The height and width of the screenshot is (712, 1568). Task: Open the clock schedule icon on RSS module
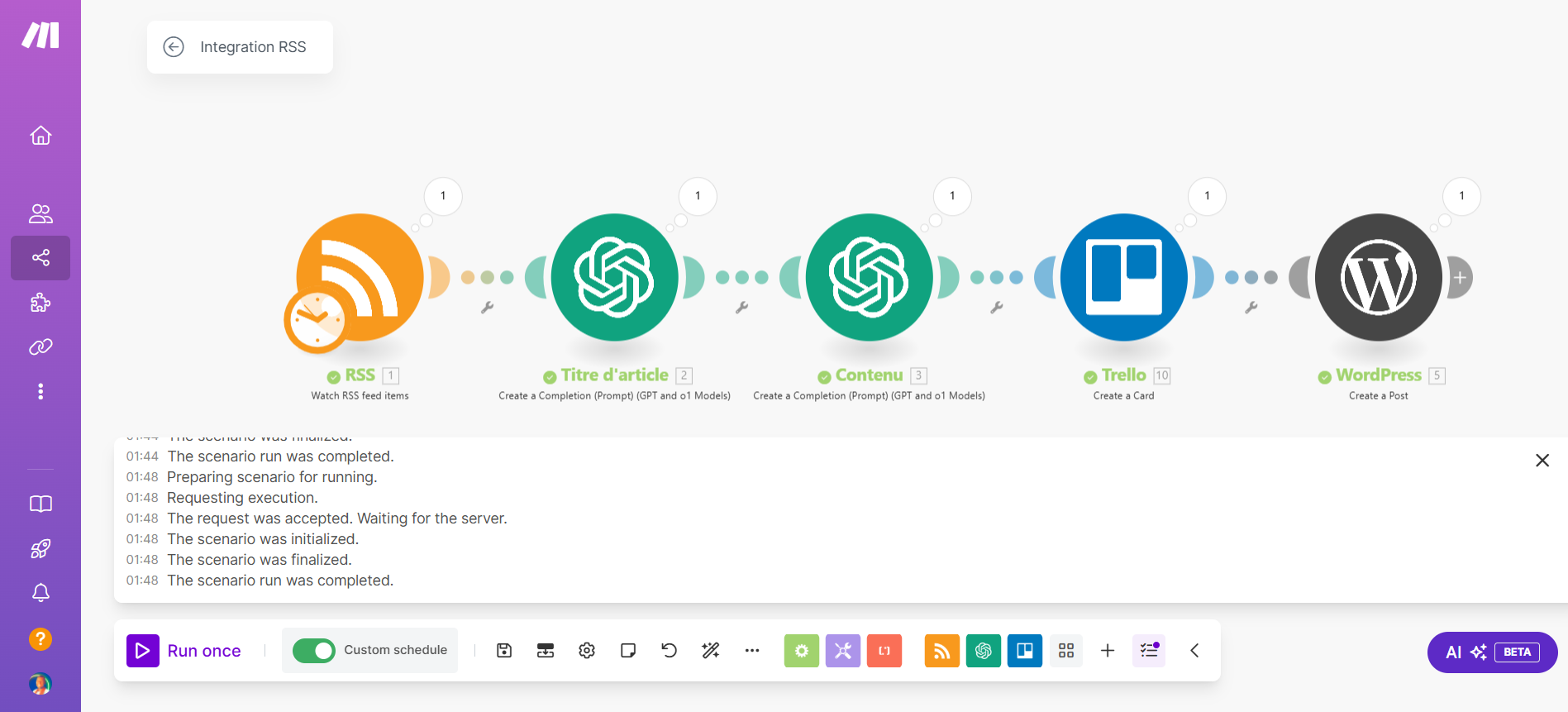[316, 321]
